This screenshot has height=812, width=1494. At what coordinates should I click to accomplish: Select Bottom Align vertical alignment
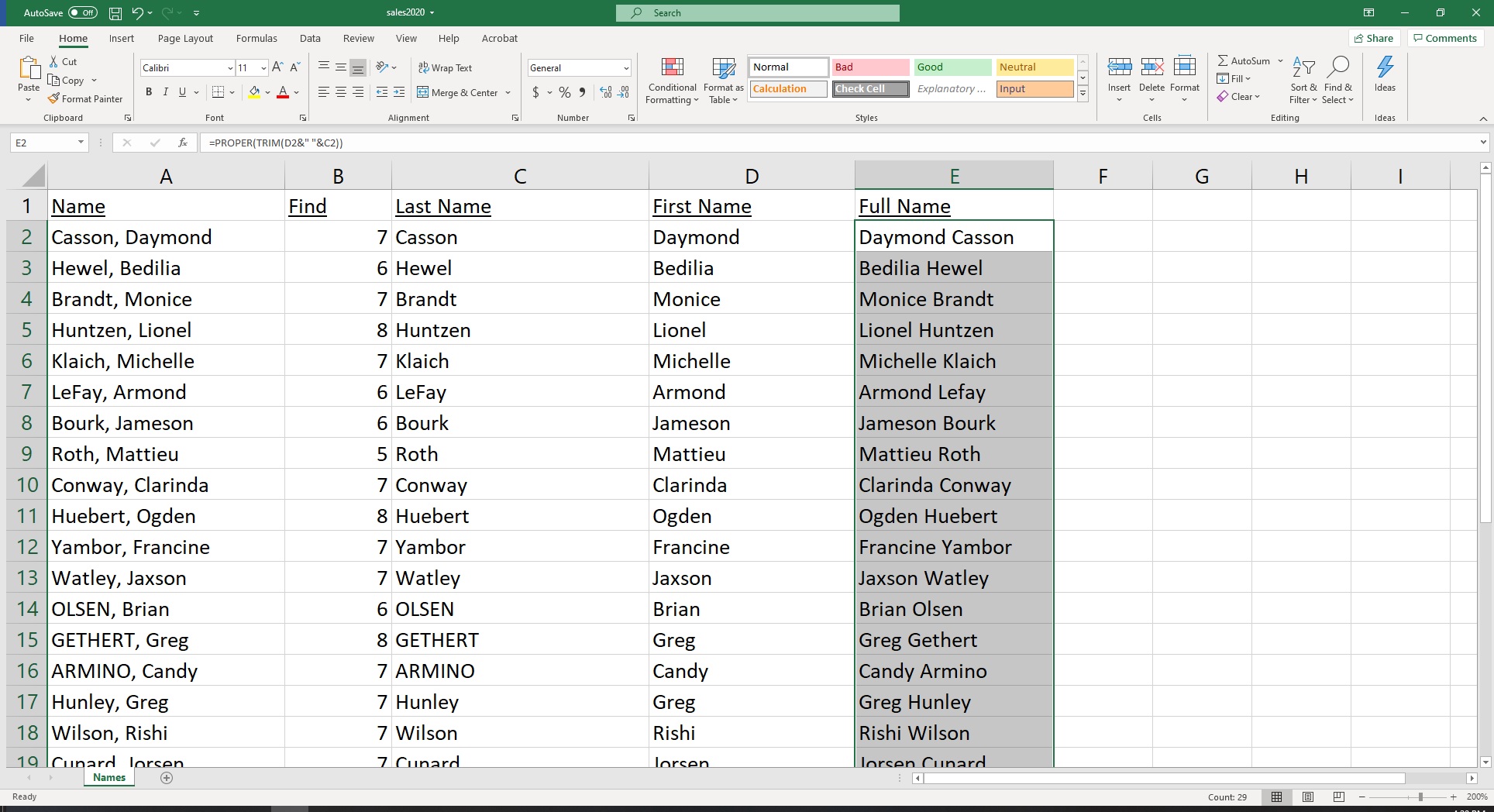point(358,67)
